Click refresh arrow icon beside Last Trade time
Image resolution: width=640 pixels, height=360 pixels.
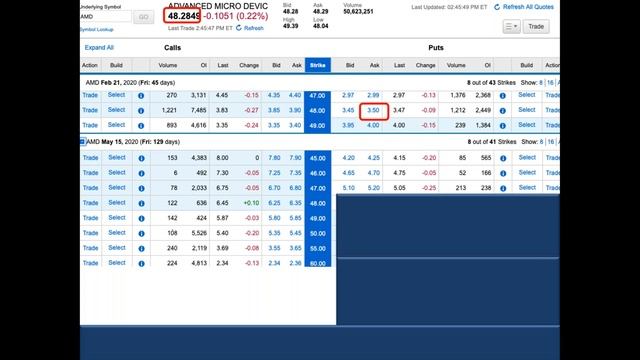pos(239,28)
